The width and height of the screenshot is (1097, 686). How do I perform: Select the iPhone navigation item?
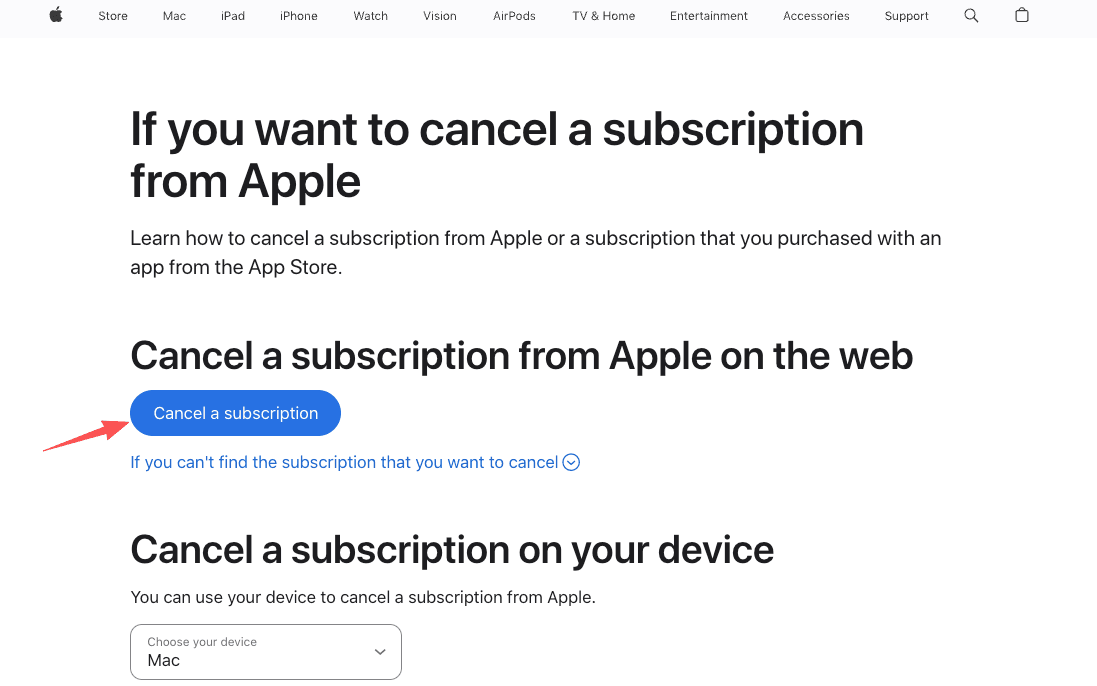point(298,16)
